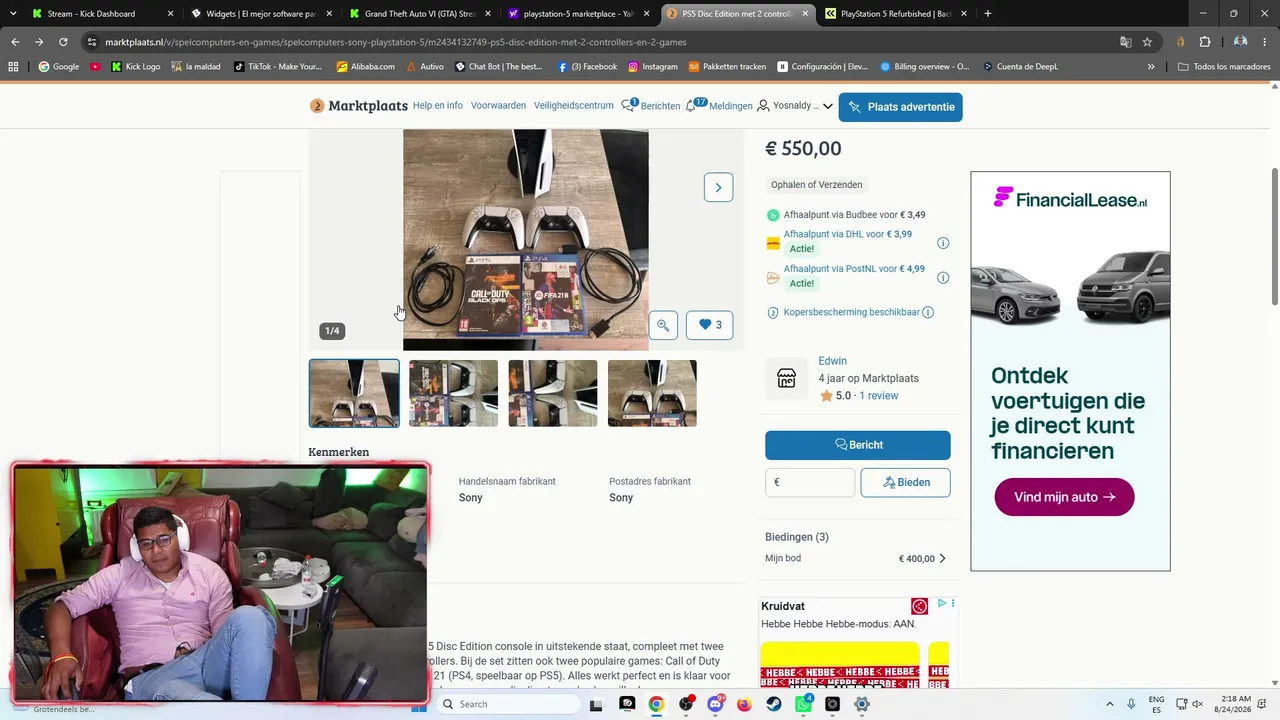Open OBS Studio from the taskbar
Viewport: 1280px width, 720px height.
[x=686, y=704]
